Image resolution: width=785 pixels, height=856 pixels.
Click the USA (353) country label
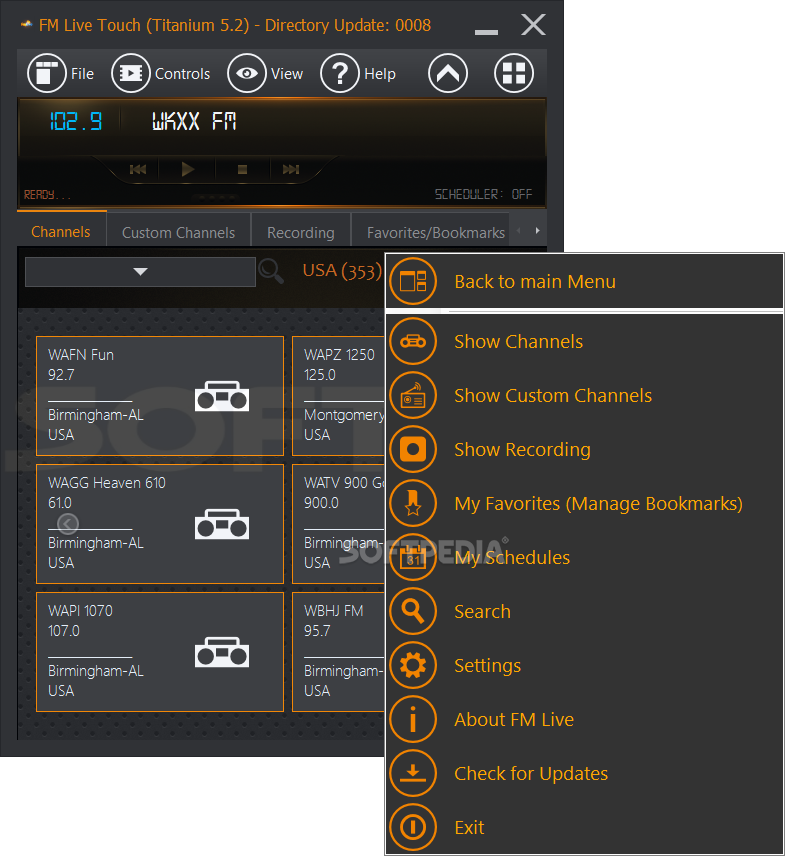click(x=342, y=271)
